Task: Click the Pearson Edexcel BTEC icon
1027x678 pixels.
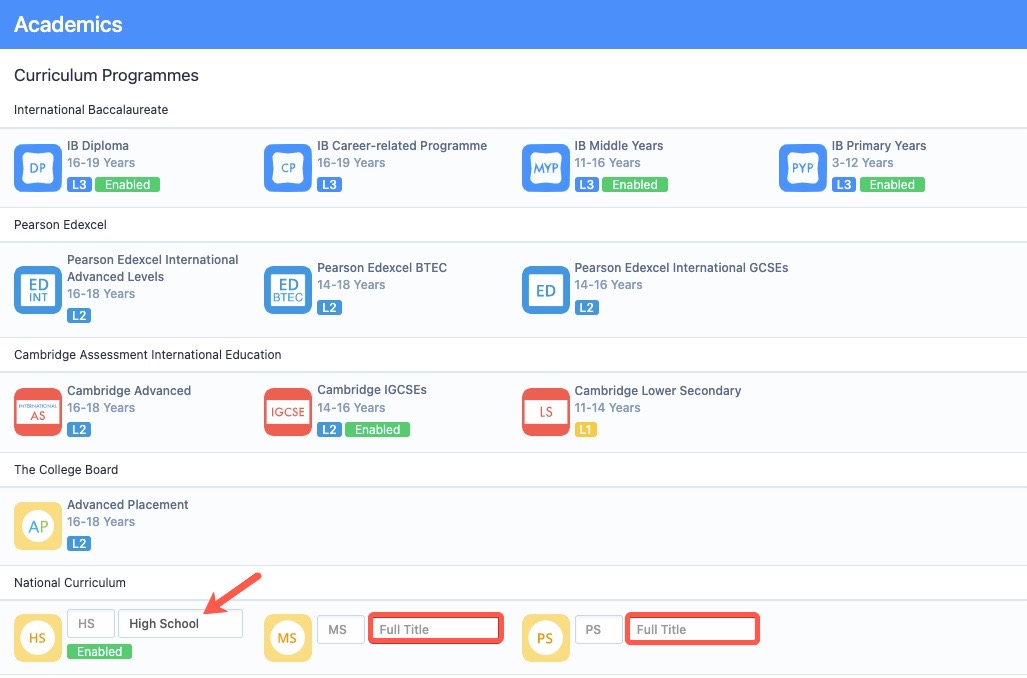Action: [287, 289]
